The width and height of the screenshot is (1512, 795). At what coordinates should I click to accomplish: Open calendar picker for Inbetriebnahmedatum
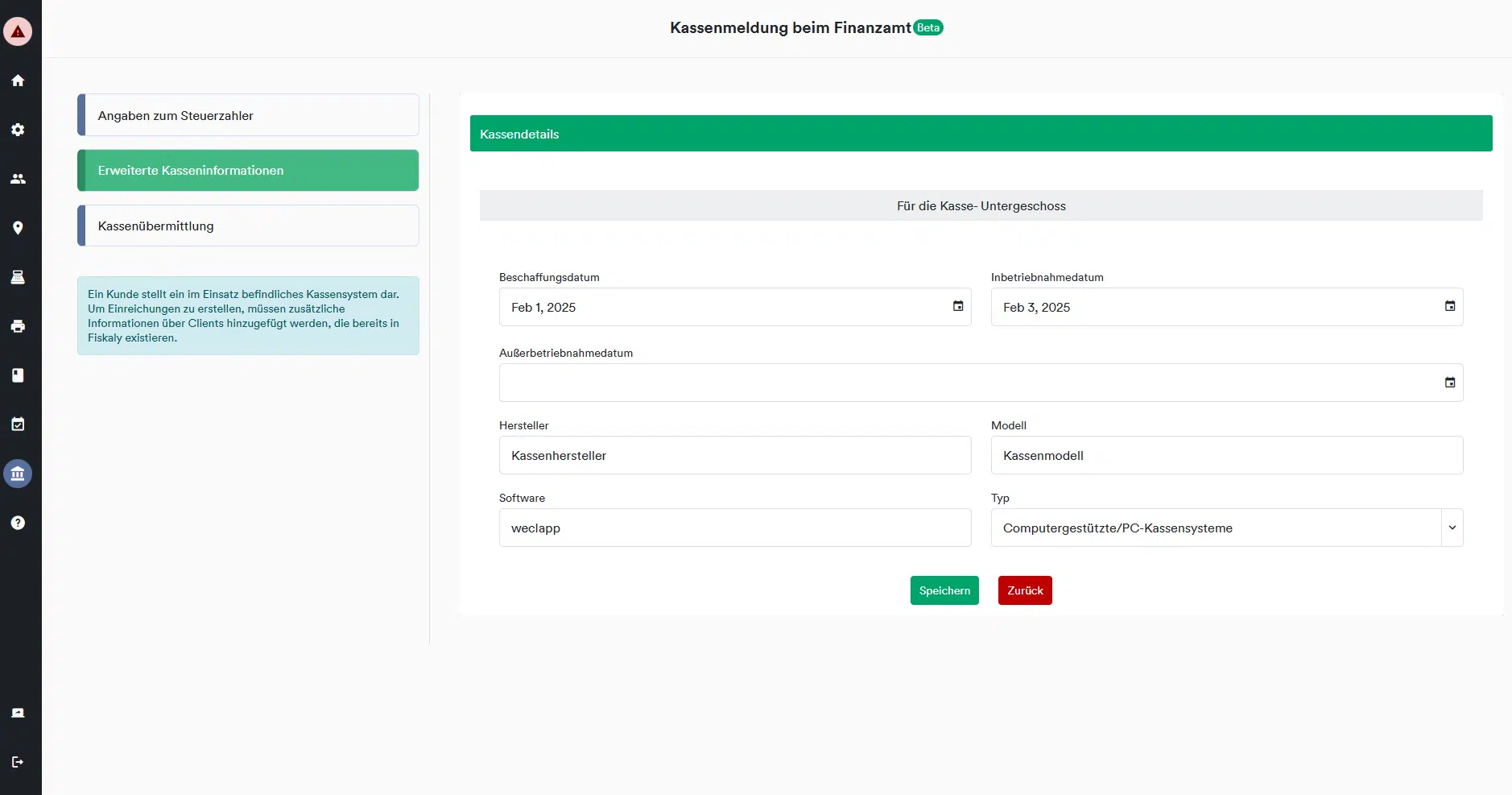click(1450, 306)
